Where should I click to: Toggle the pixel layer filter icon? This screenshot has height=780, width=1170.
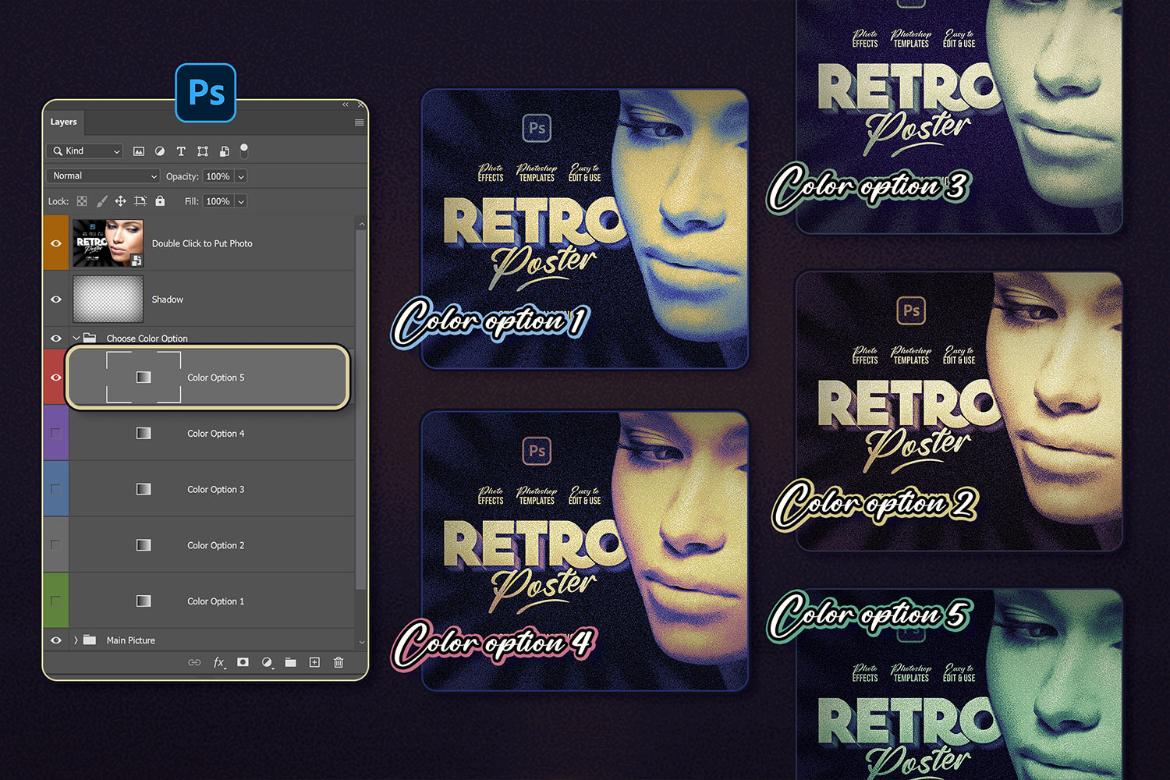pos(139,152)
